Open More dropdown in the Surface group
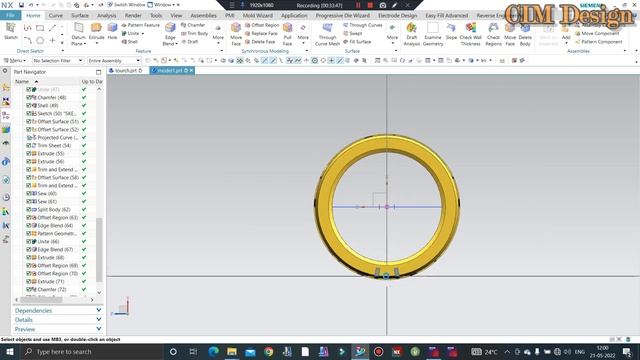The width and height of the screenshot is (640, 360). point(392,33)
